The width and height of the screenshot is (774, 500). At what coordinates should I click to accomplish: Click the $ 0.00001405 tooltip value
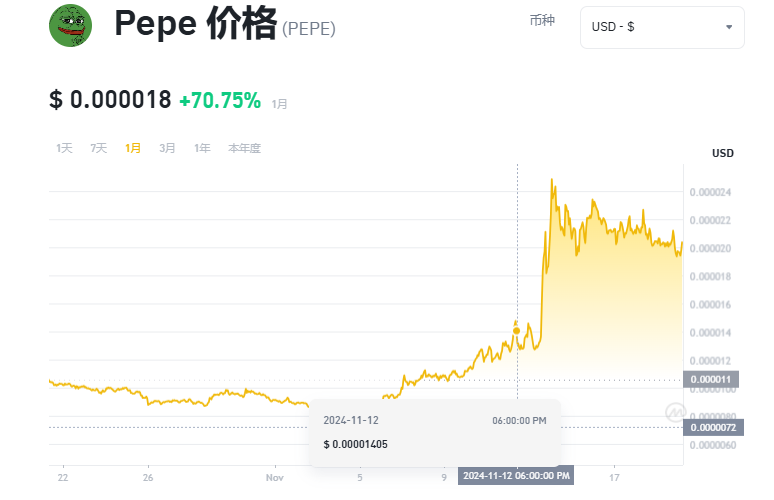[356, 443]
